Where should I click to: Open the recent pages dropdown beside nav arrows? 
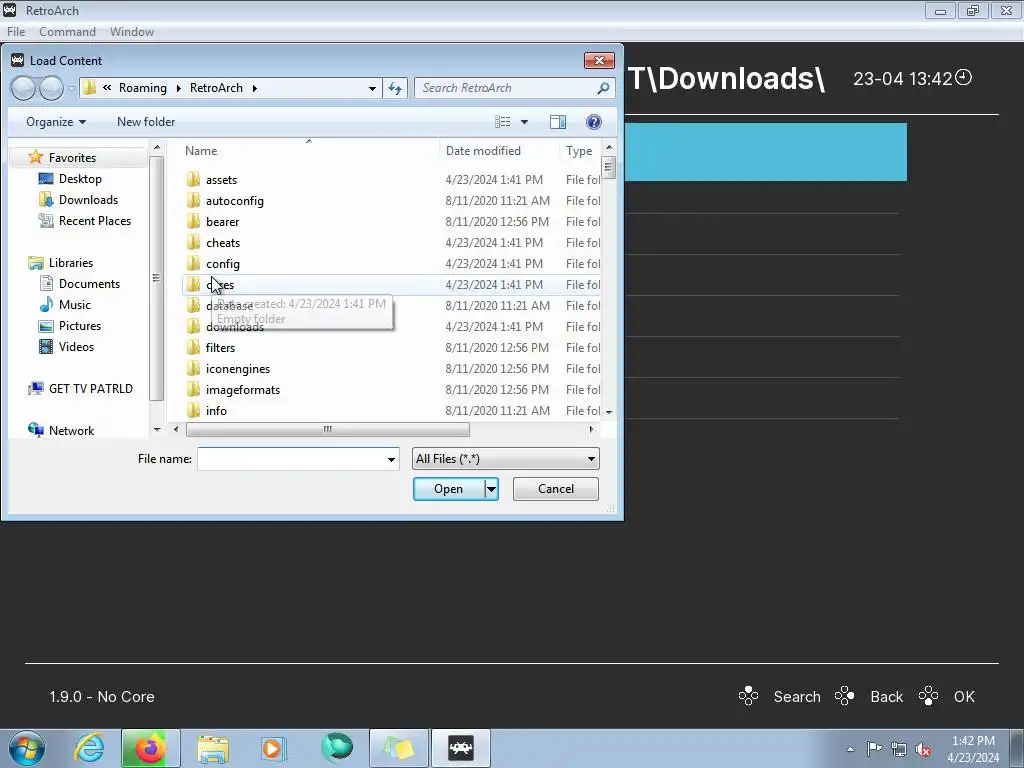(x=71, y=88)
